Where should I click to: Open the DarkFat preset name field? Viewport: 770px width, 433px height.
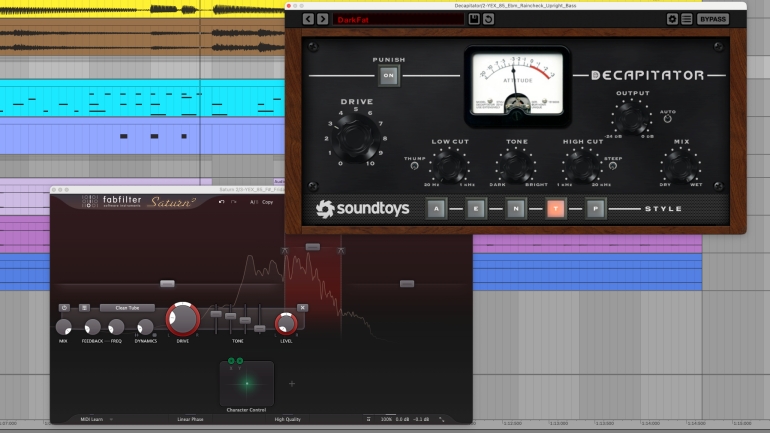click(x=398, y=20)
